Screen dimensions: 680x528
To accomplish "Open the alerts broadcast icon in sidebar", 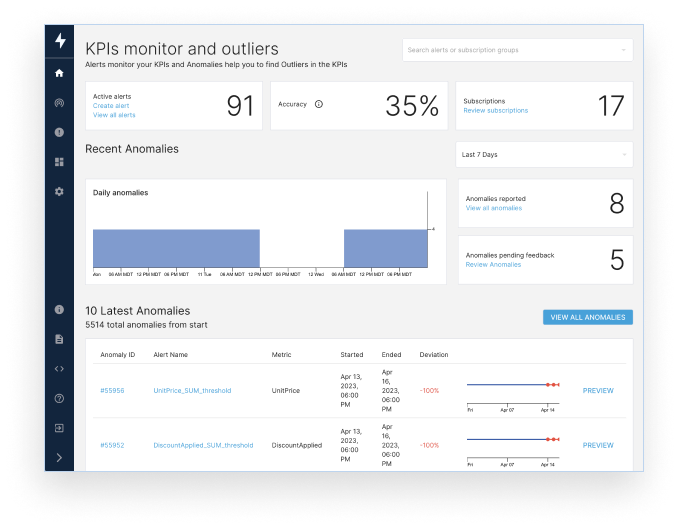I will tap(59, 103).
